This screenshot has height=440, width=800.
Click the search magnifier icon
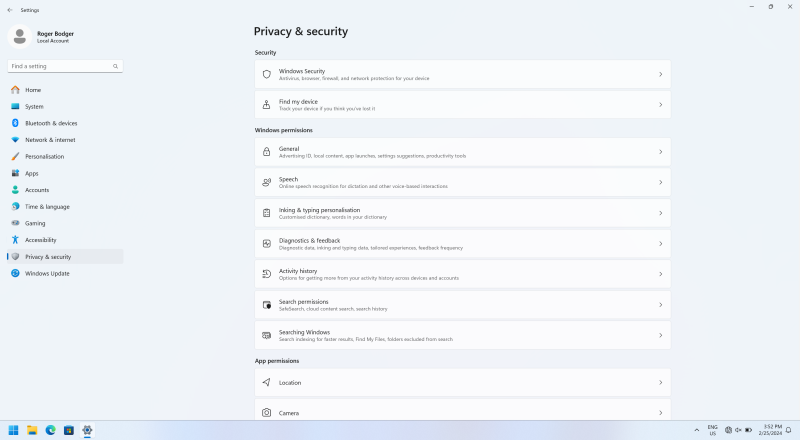115,66
